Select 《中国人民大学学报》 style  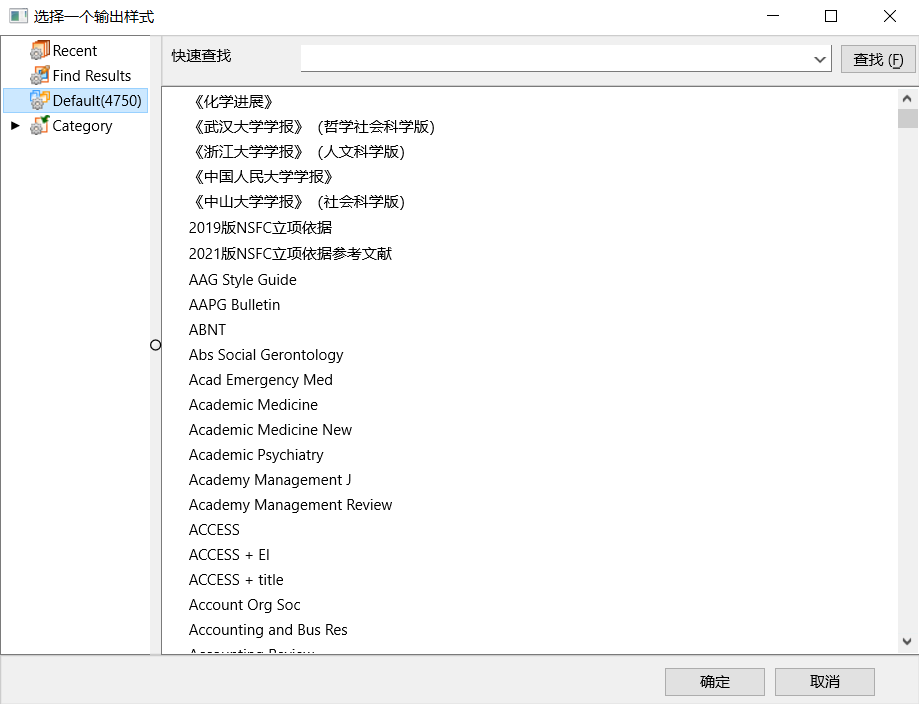tap(263, 177)
